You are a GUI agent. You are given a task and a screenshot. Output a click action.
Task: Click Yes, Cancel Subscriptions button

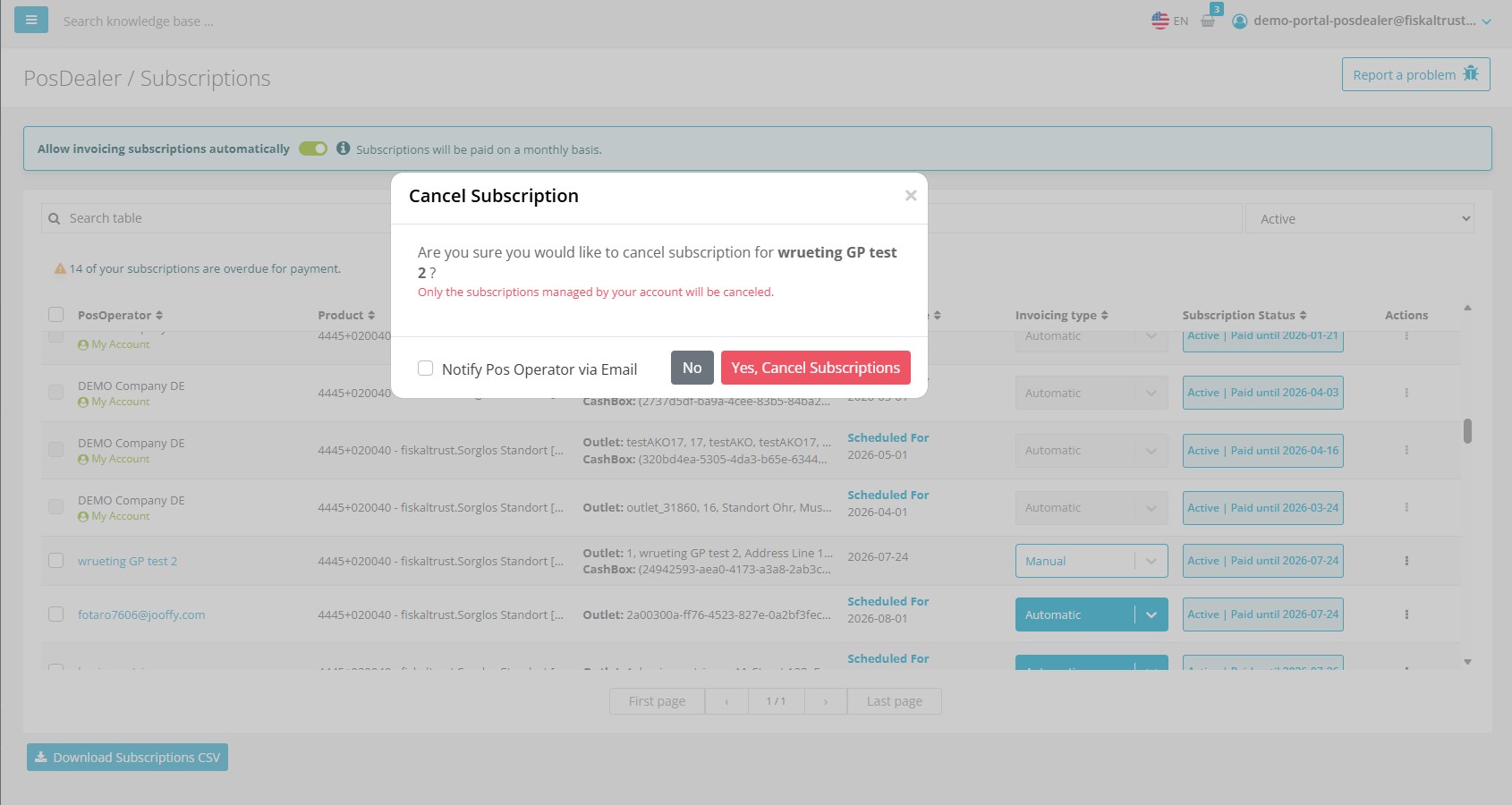[815, 367]
